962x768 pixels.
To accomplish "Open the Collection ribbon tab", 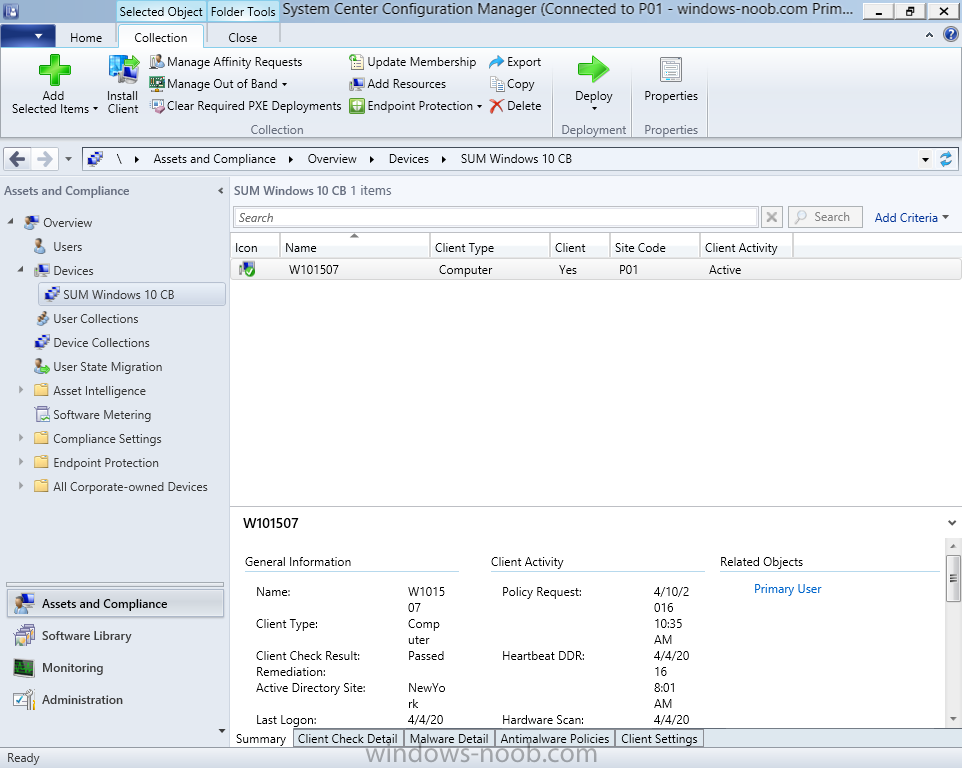I will tap(161, 37).
